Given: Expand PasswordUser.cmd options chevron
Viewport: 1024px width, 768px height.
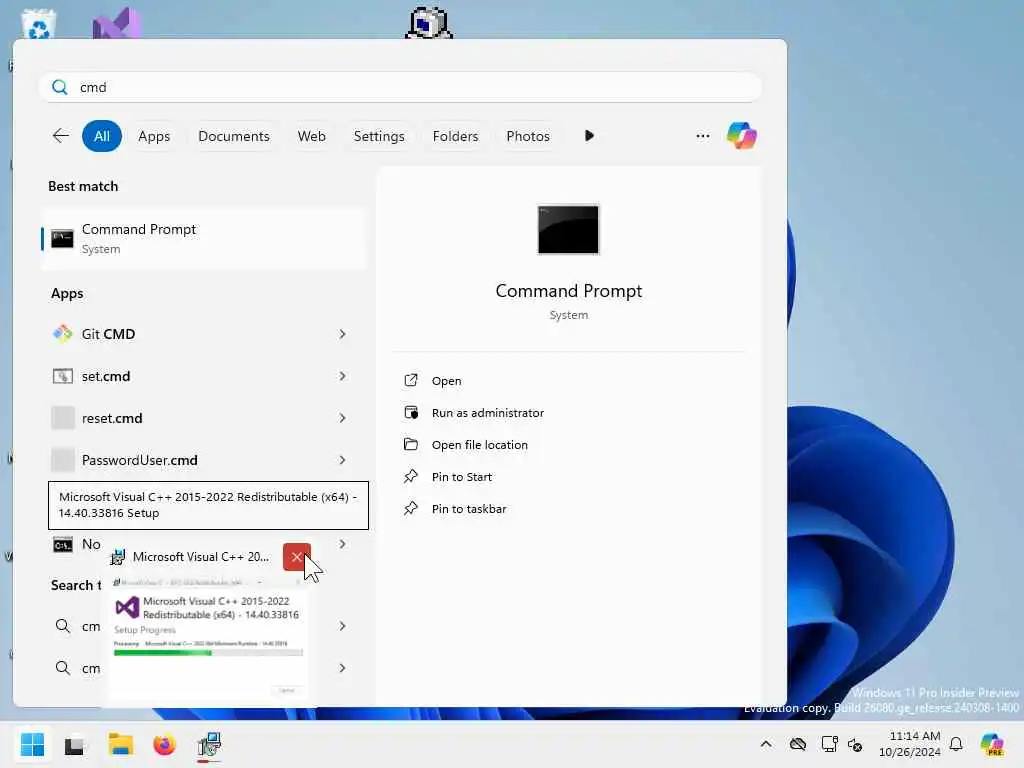Looking at the screenshot, I should [x=342, y=460].
